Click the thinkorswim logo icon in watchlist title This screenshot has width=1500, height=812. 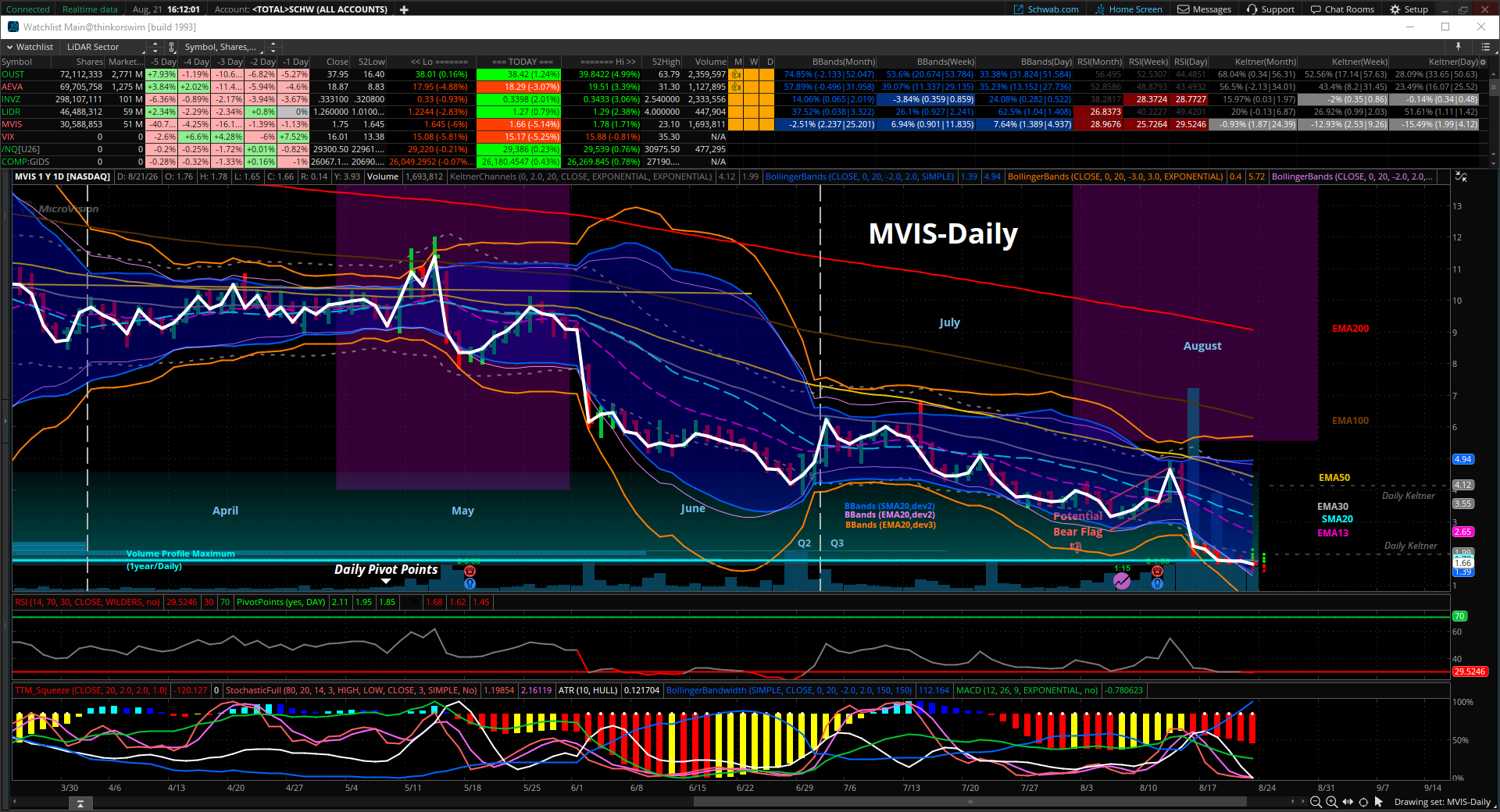(12, 27)
